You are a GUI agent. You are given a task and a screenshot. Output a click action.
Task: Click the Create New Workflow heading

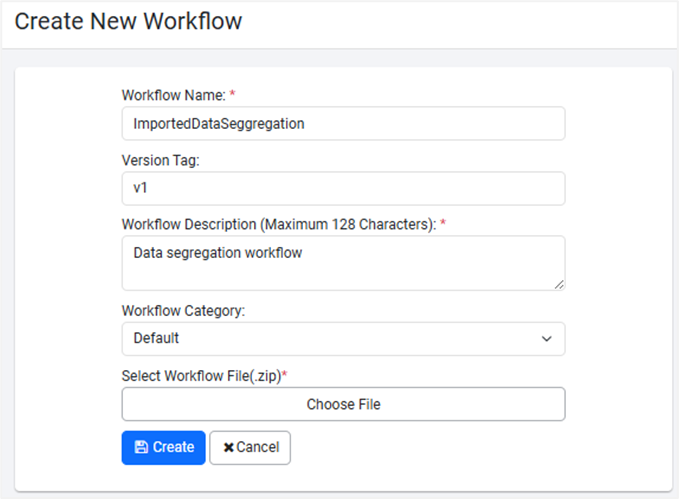click(128, 21)
